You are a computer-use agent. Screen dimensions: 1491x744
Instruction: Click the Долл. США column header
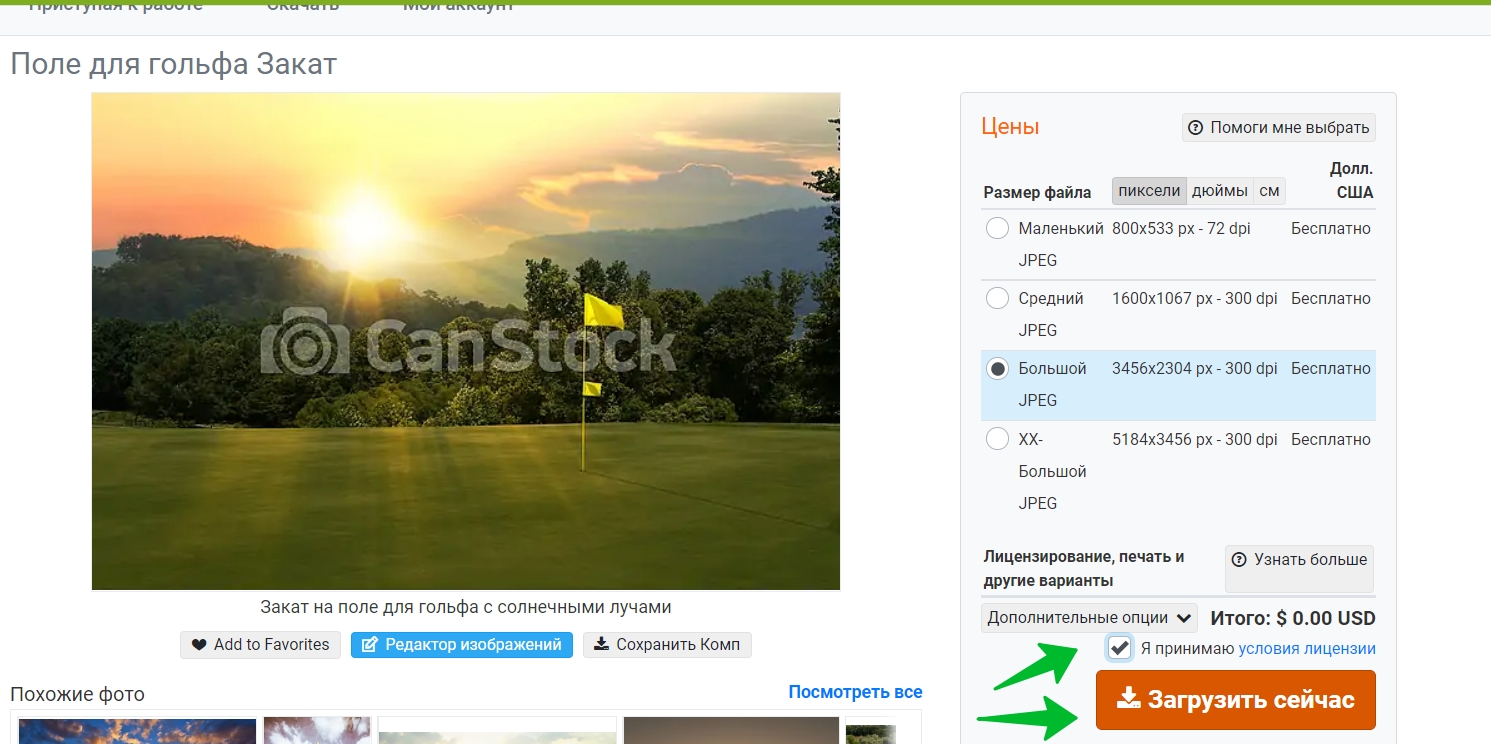tap(1352, 180)
